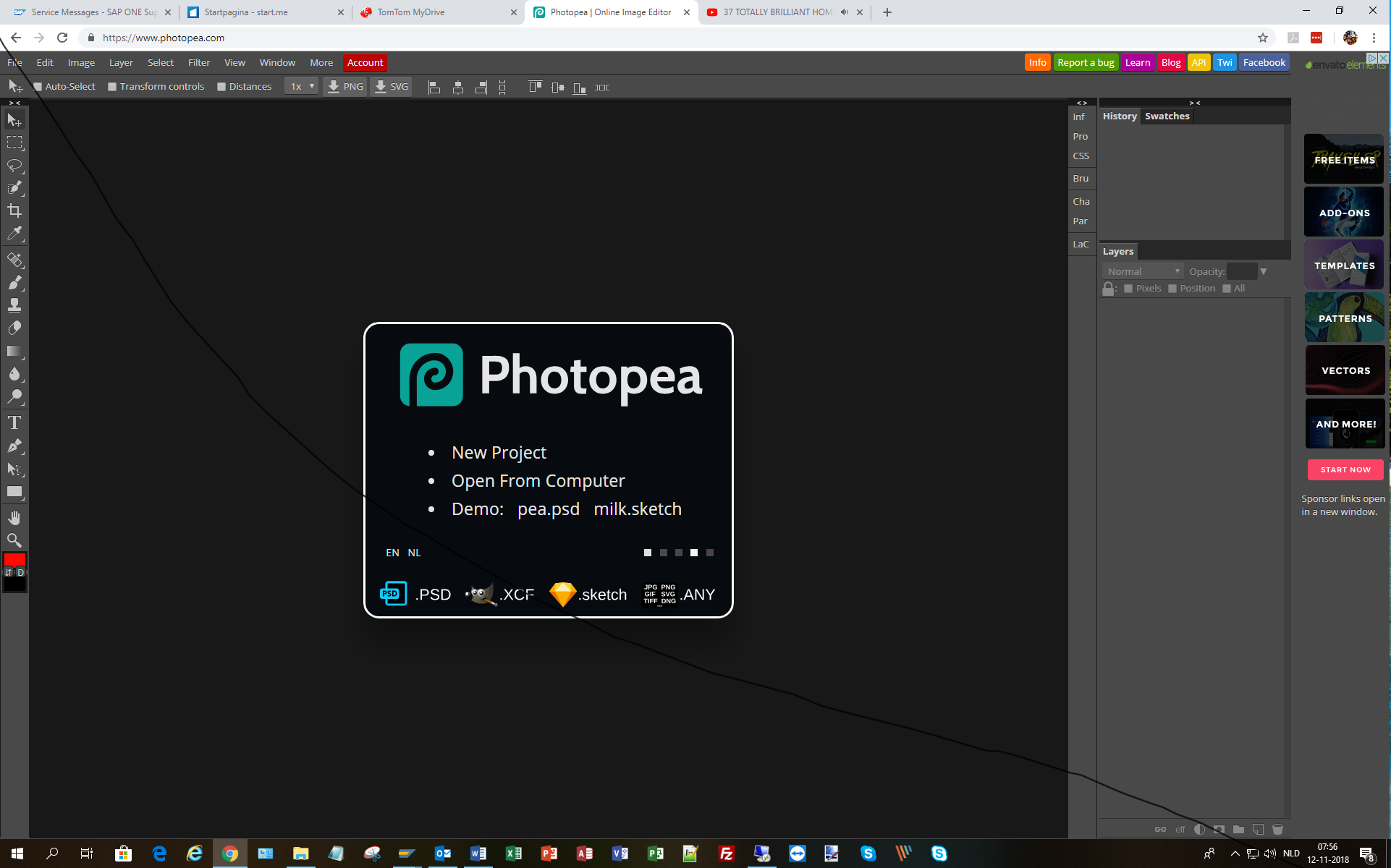Screen dimensions: 1391x868
Task: Check the lock All checkbox
Action: 1227,289
